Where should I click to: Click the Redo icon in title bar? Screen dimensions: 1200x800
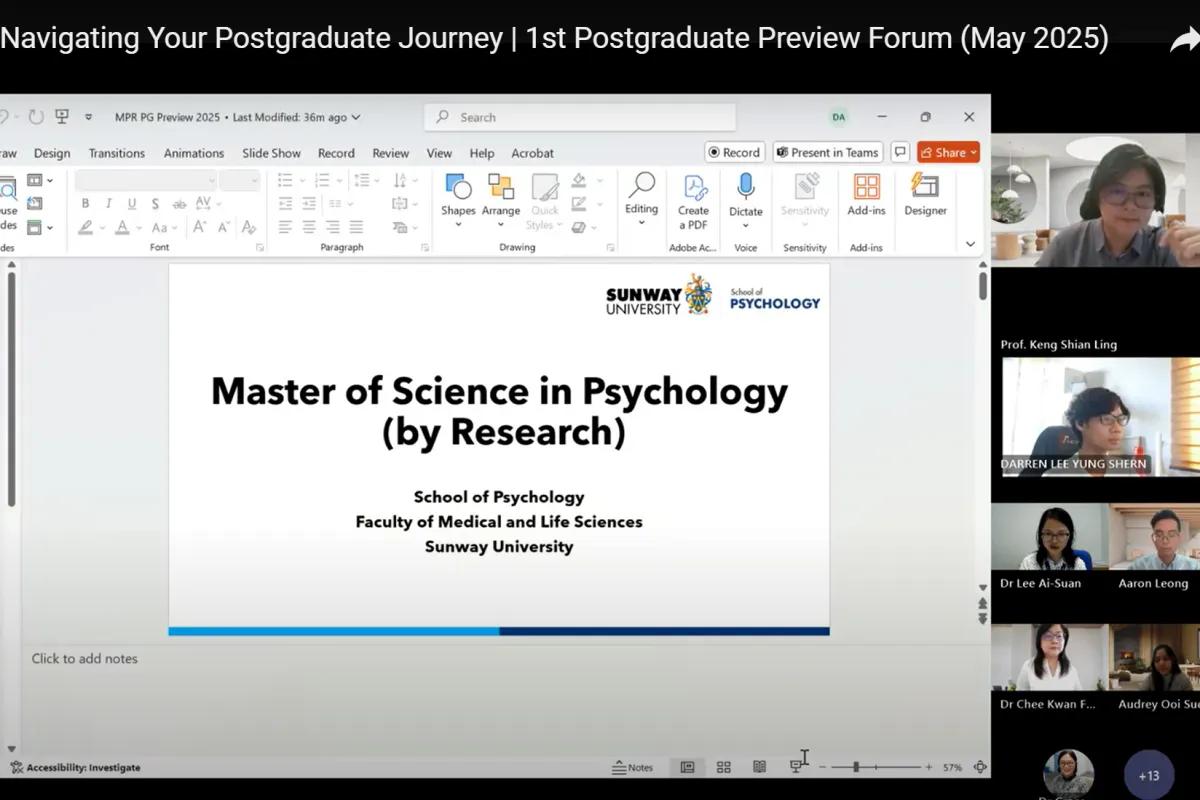(x=36, y=117)
